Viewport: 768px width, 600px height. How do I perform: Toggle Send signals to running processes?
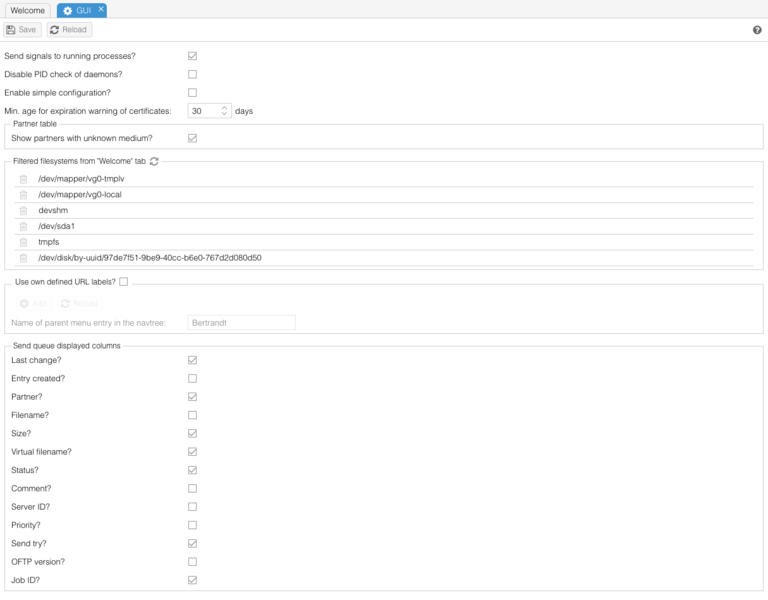pos(193,56)
